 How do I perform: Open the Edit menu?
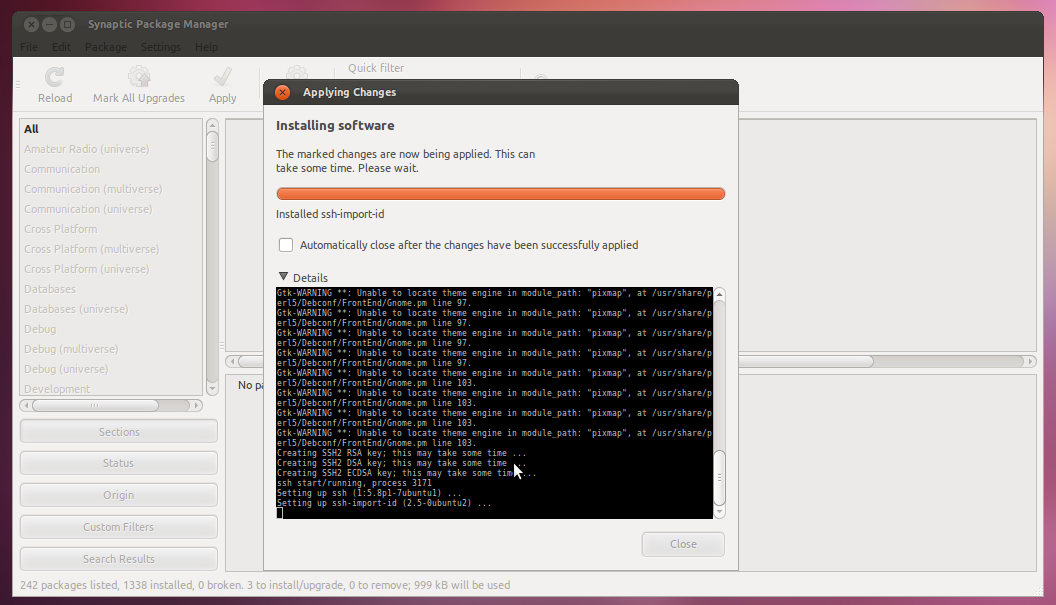(62, 46)
